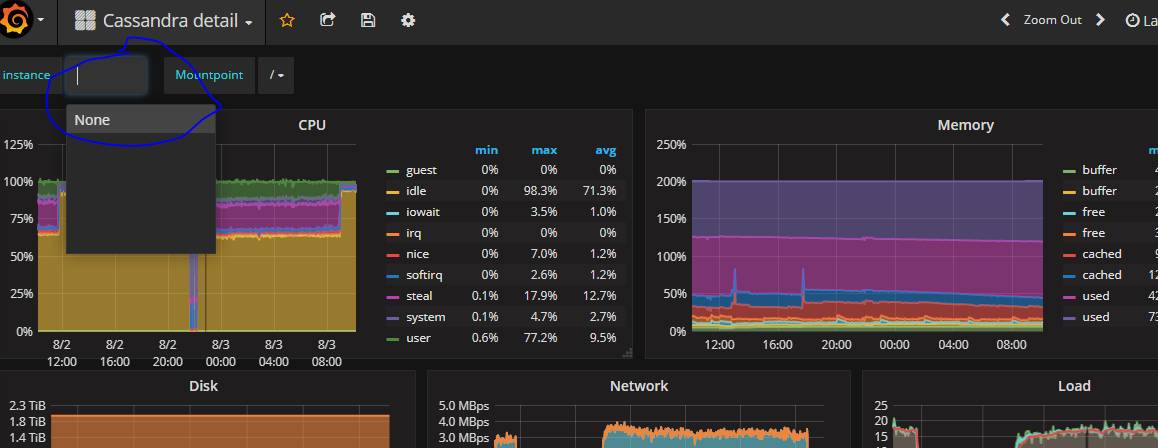Open color picker for user series
The image size is (1158, 448).
tap(393, 339)
